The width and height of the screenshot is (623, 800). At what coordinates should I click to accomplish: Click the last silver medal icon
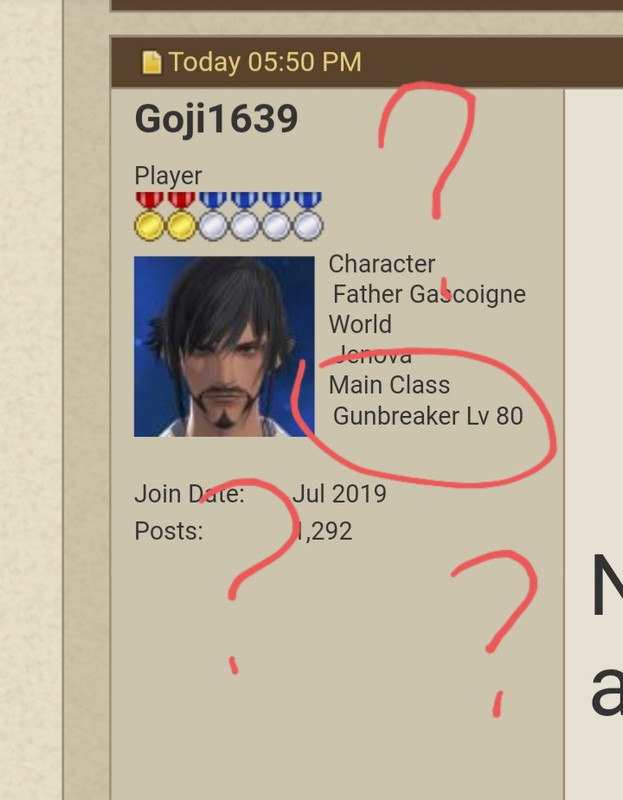[x=308, y=216]
